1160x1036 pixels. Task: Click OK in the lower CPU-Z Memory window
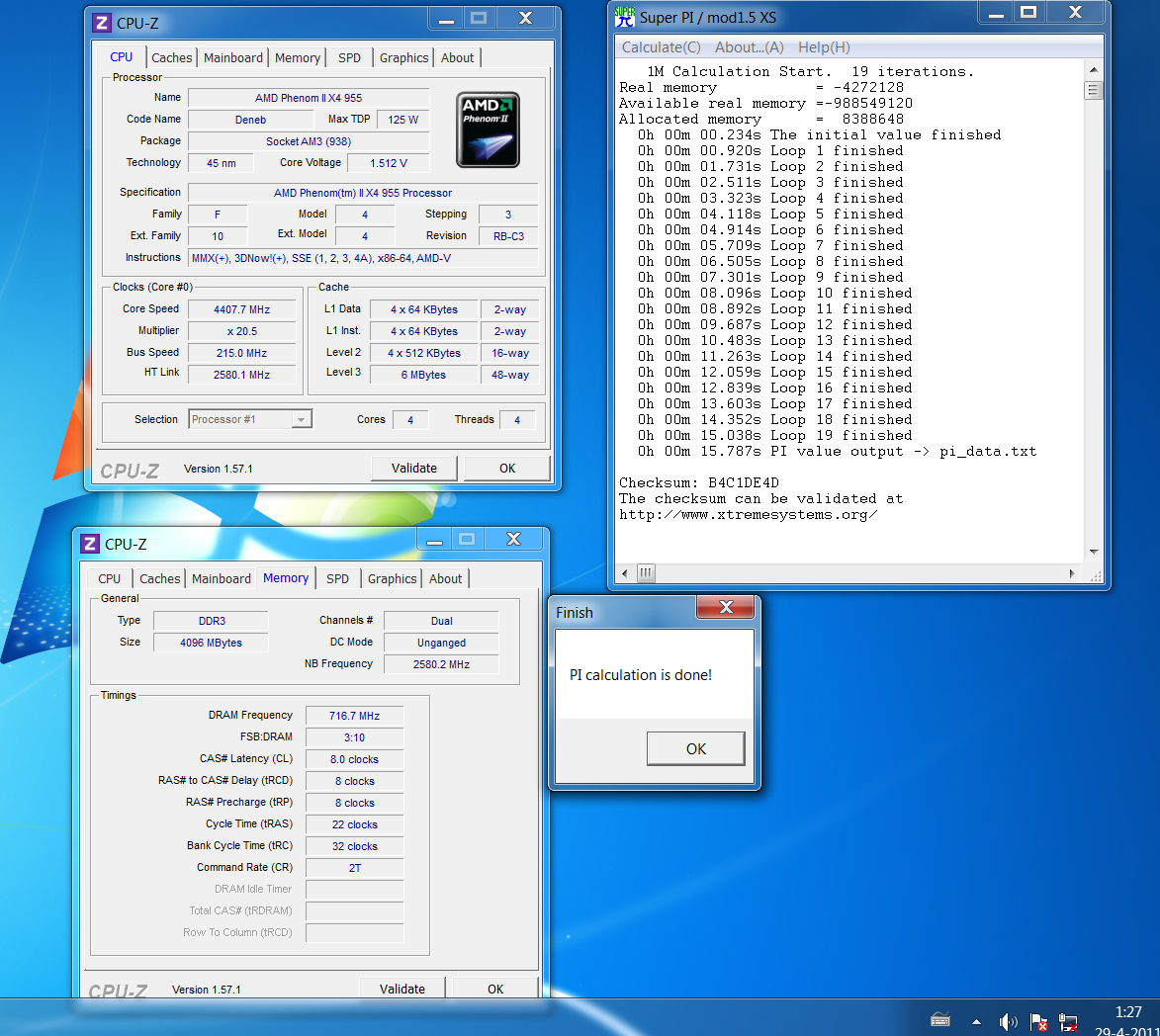point(495,989)
